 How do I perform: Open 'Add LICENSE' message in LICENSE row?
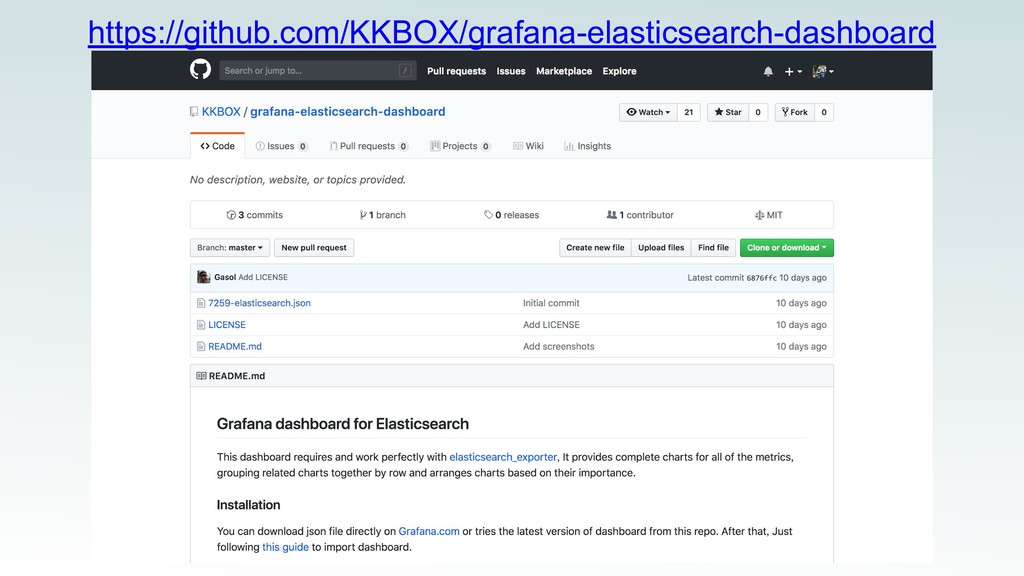point(551,325)
